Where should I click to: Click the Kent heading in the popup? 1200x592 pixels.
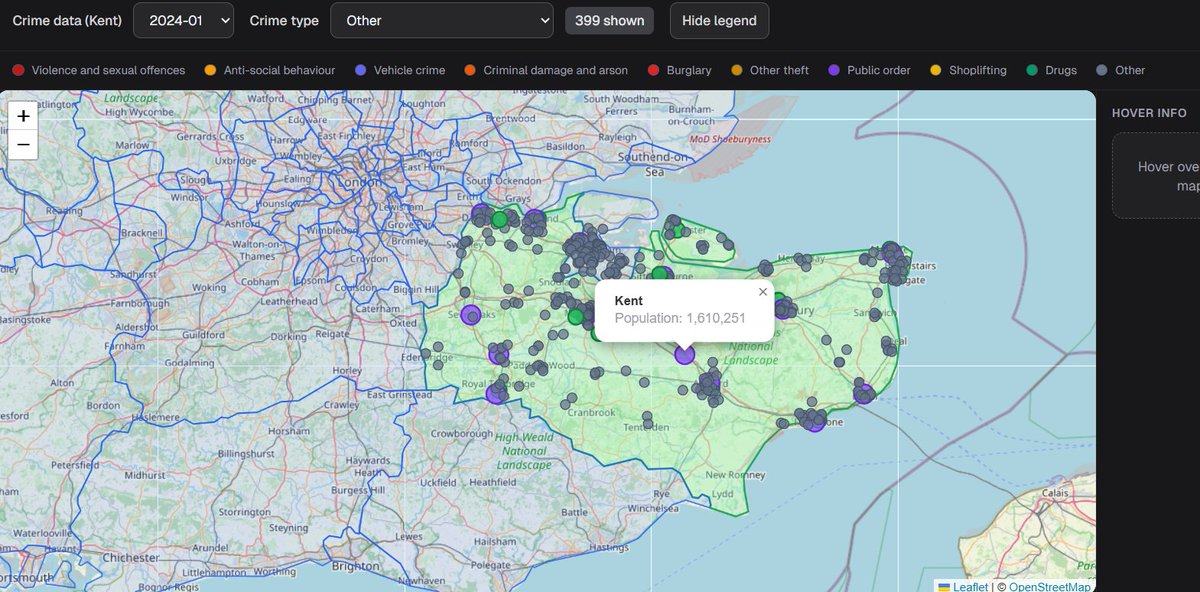click(x=628, y=300)
